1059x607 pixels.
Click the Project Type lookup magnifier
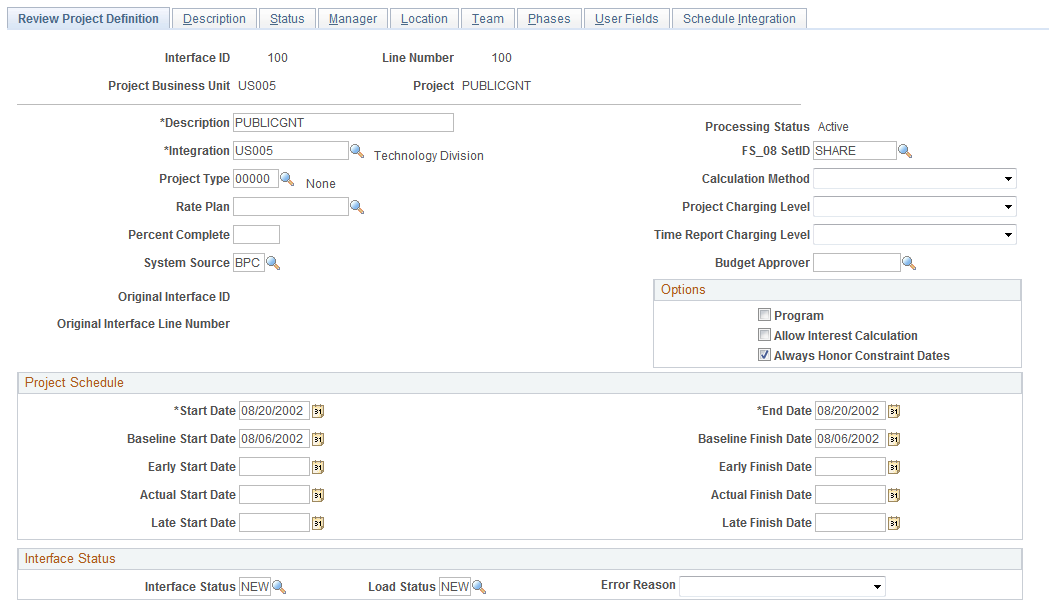287,179
